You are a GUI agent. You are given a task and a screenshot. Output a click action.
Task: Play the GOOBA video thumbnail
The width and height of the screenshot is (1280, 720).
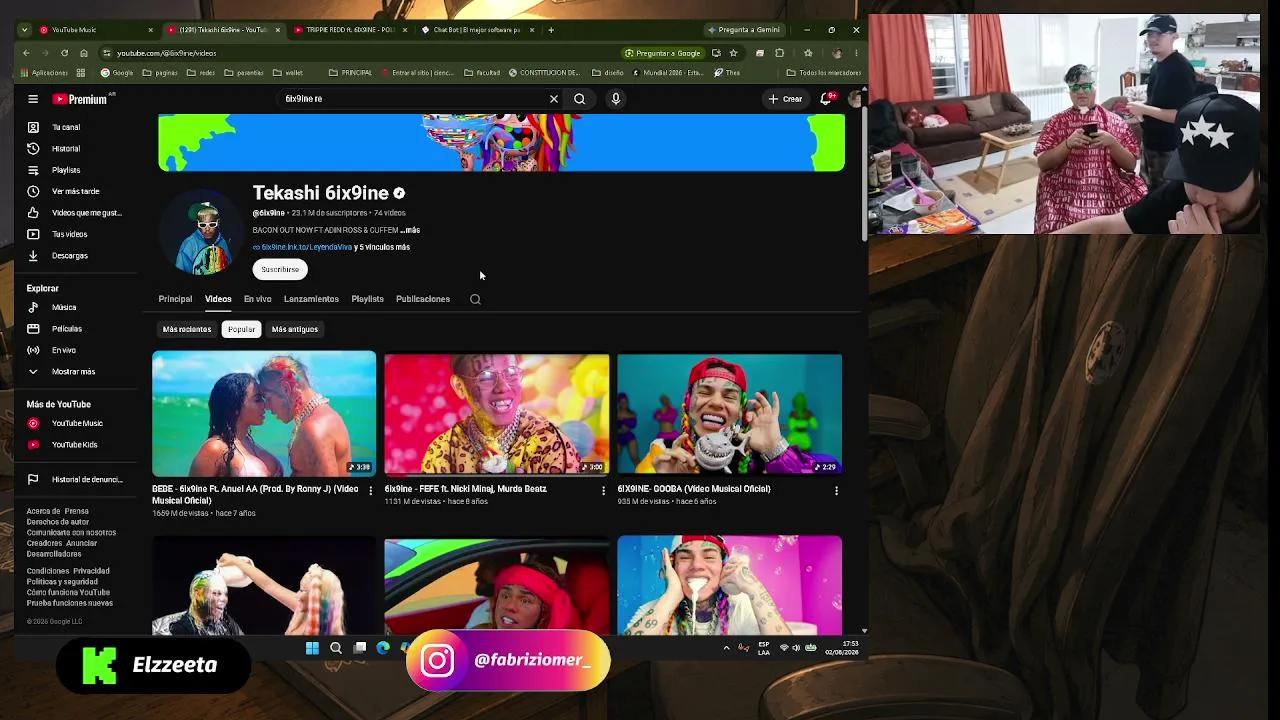729,413
